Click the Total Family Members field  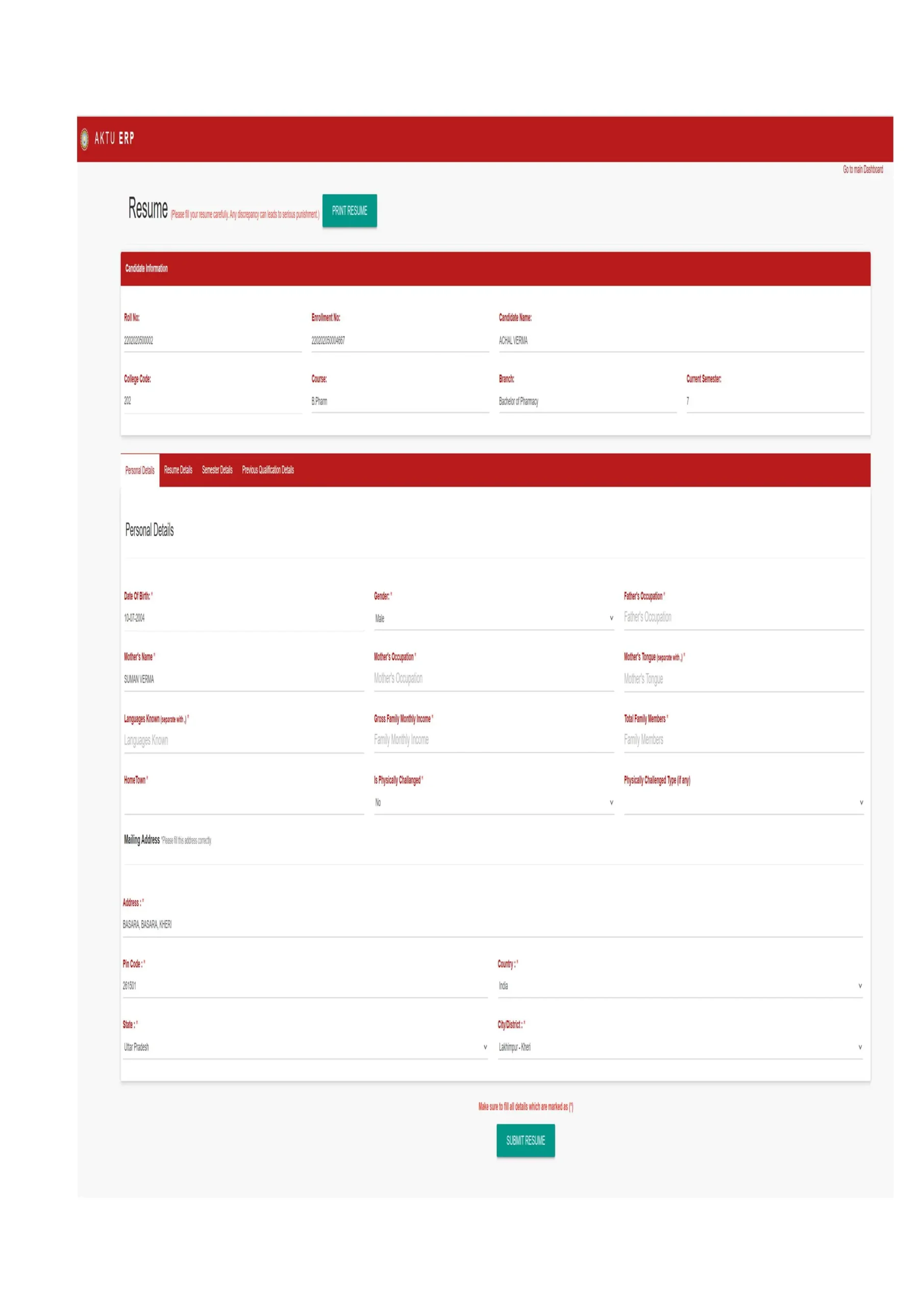[x=743, y=740]
